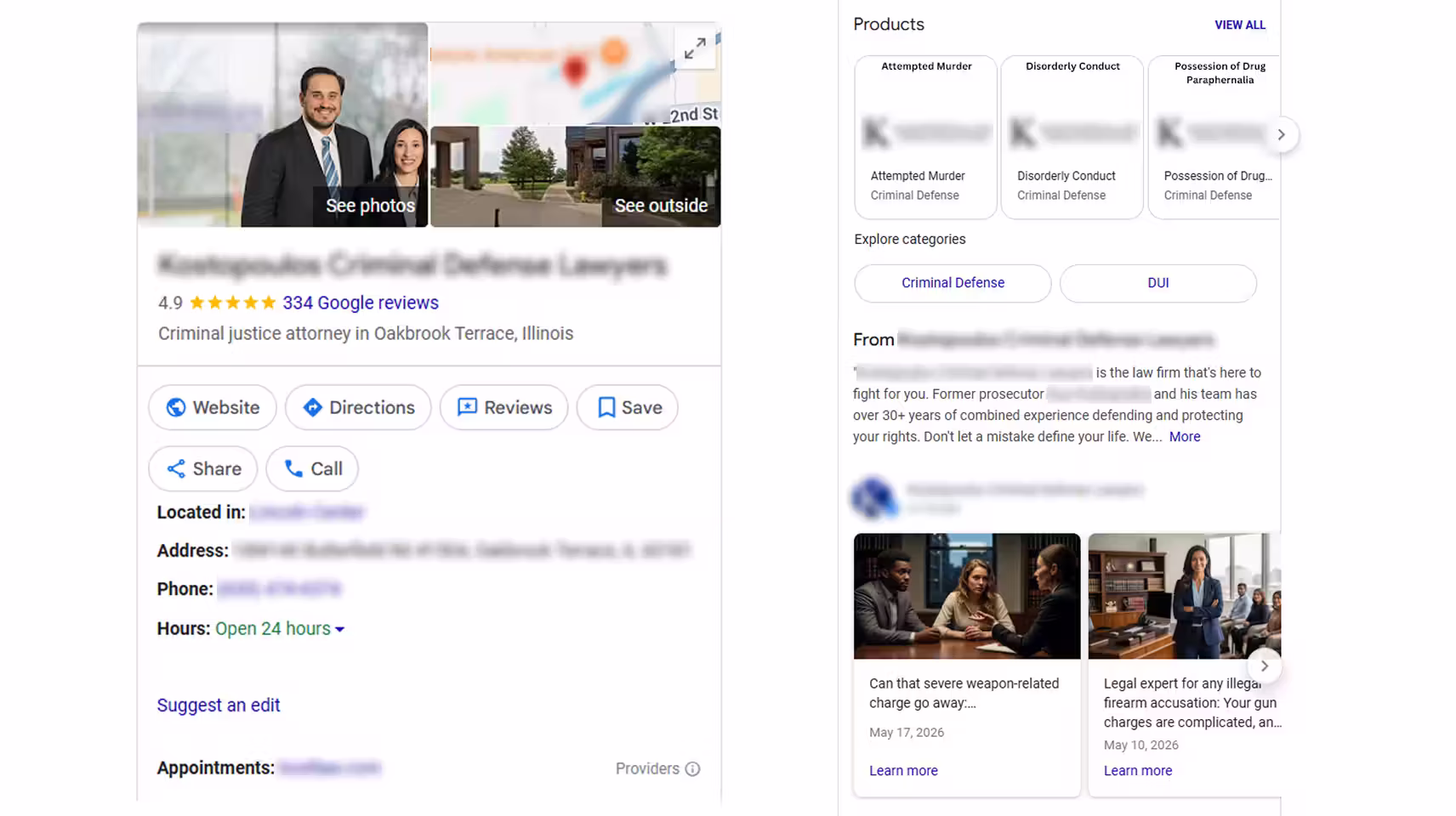Call the law firm
The width and height of the screenshot is (1456, 816).
coord(312,468)
